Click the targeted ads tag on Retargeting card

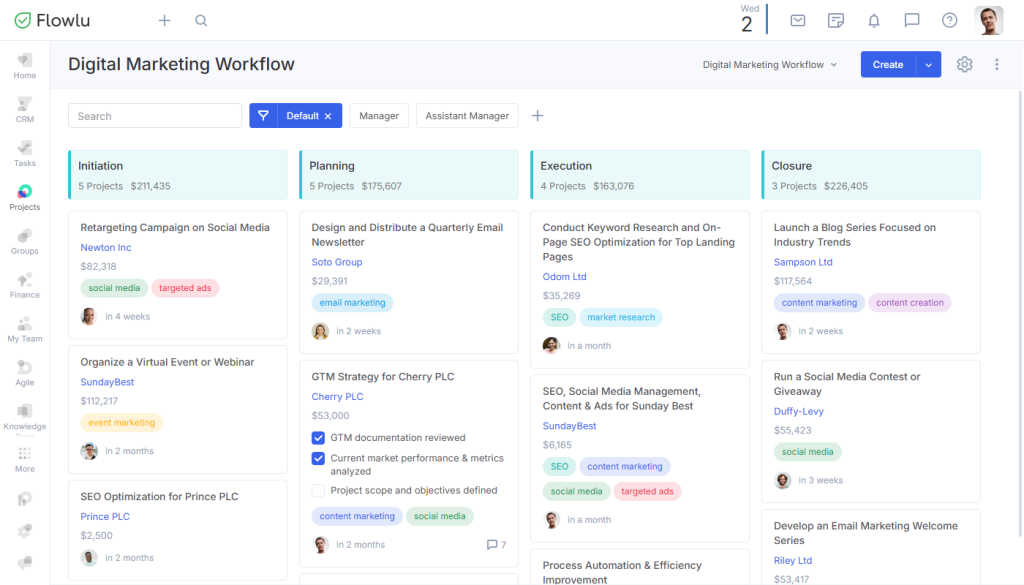185,288
